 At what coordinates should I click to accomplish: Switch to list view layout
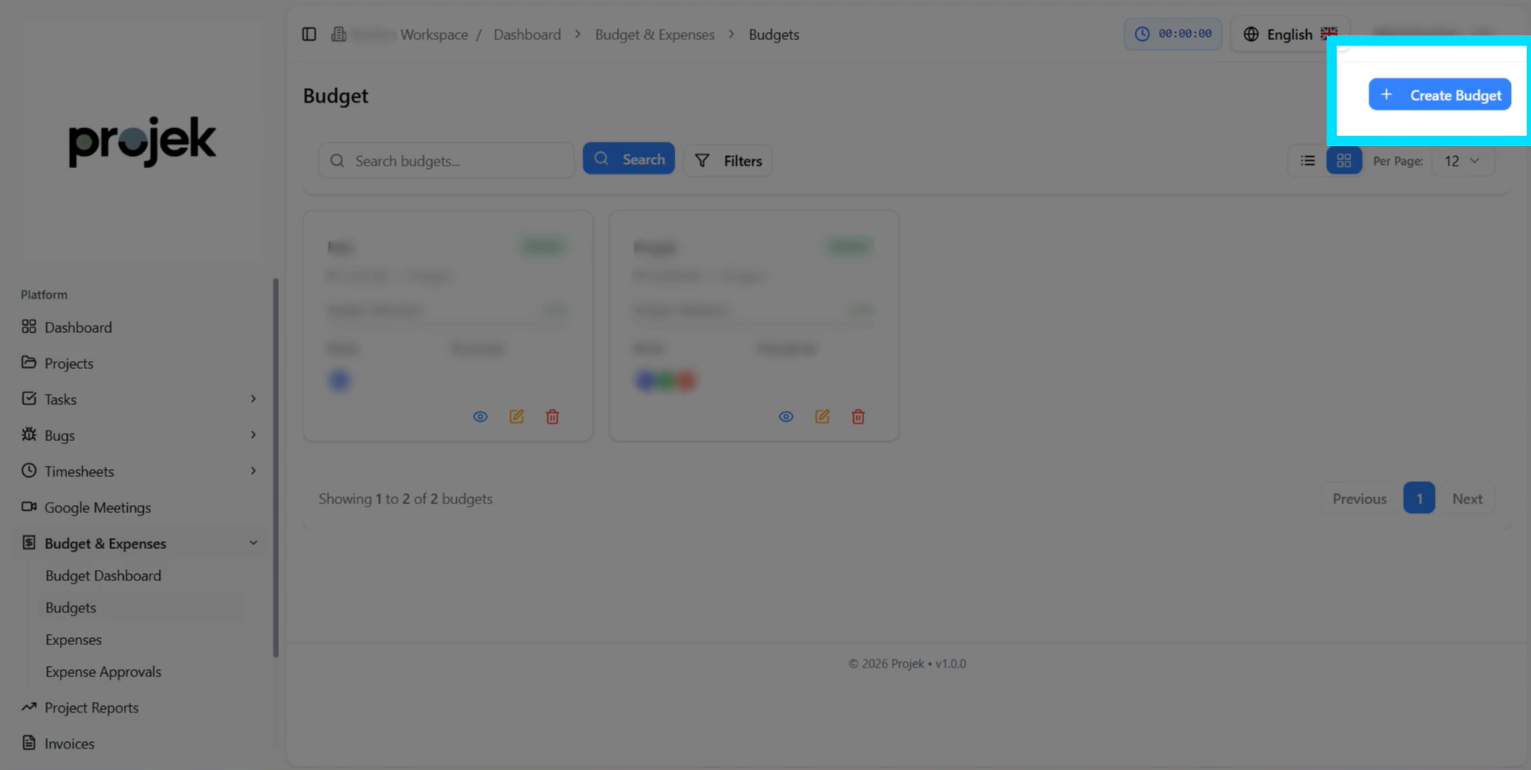tap(1307, 161)
